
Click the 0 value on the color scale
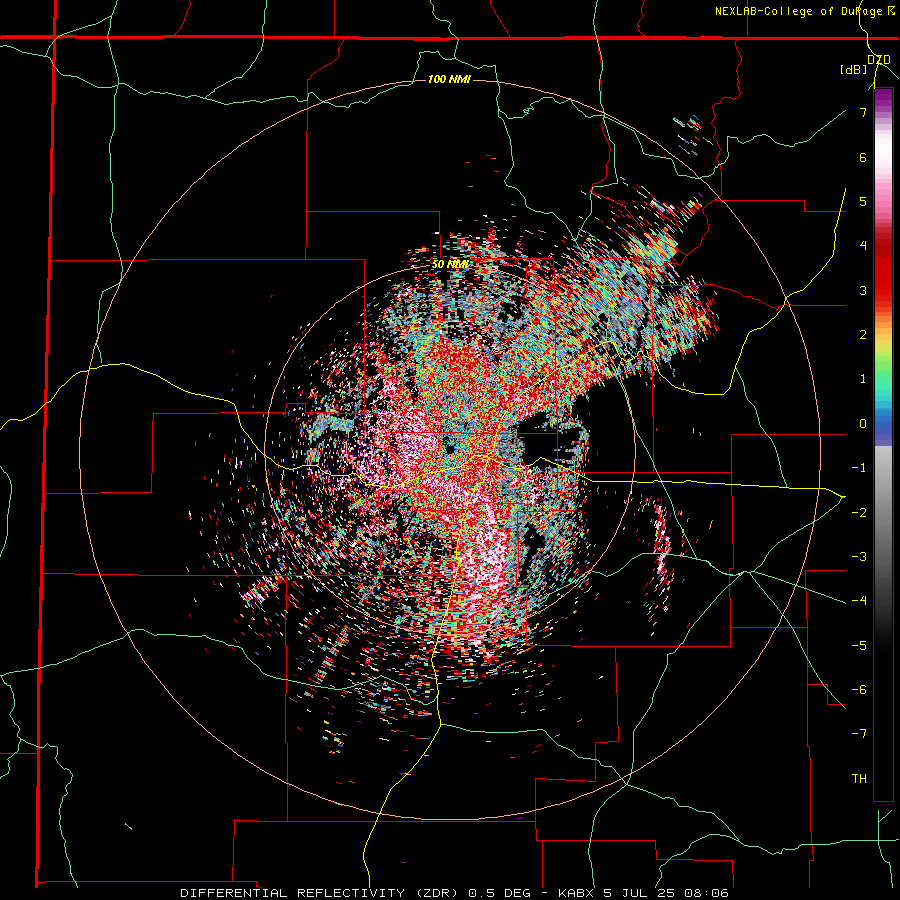point(863,424)
